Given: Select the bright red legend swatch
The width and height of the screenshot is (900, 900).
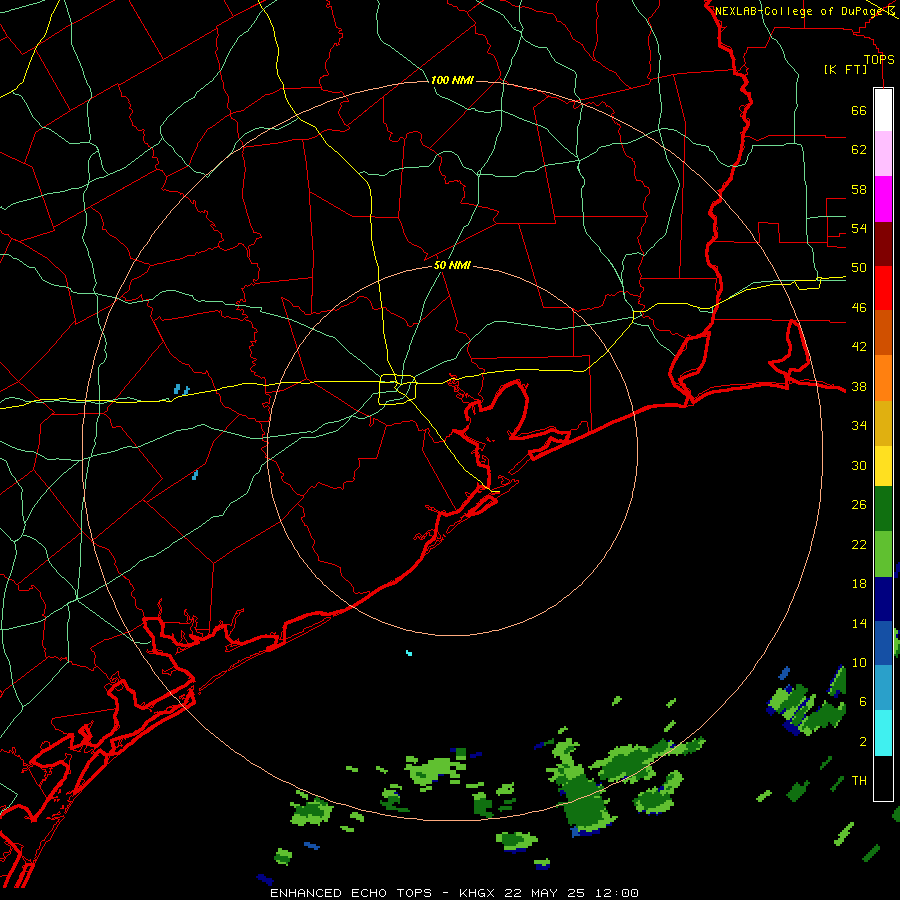Looking at the screenshot, I should click(883, 288).
